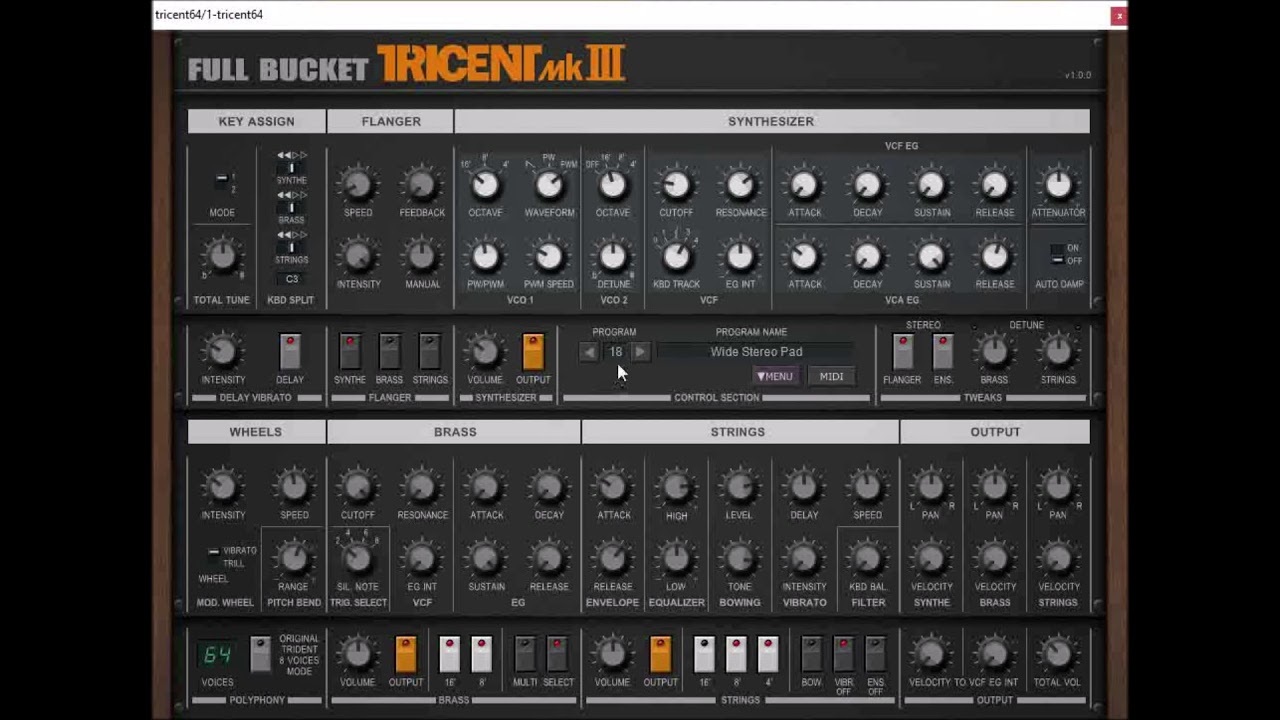Click the Tweaks BRASS detune knob
Viewport: 1280px width, 720px height.
pos(993,351)
